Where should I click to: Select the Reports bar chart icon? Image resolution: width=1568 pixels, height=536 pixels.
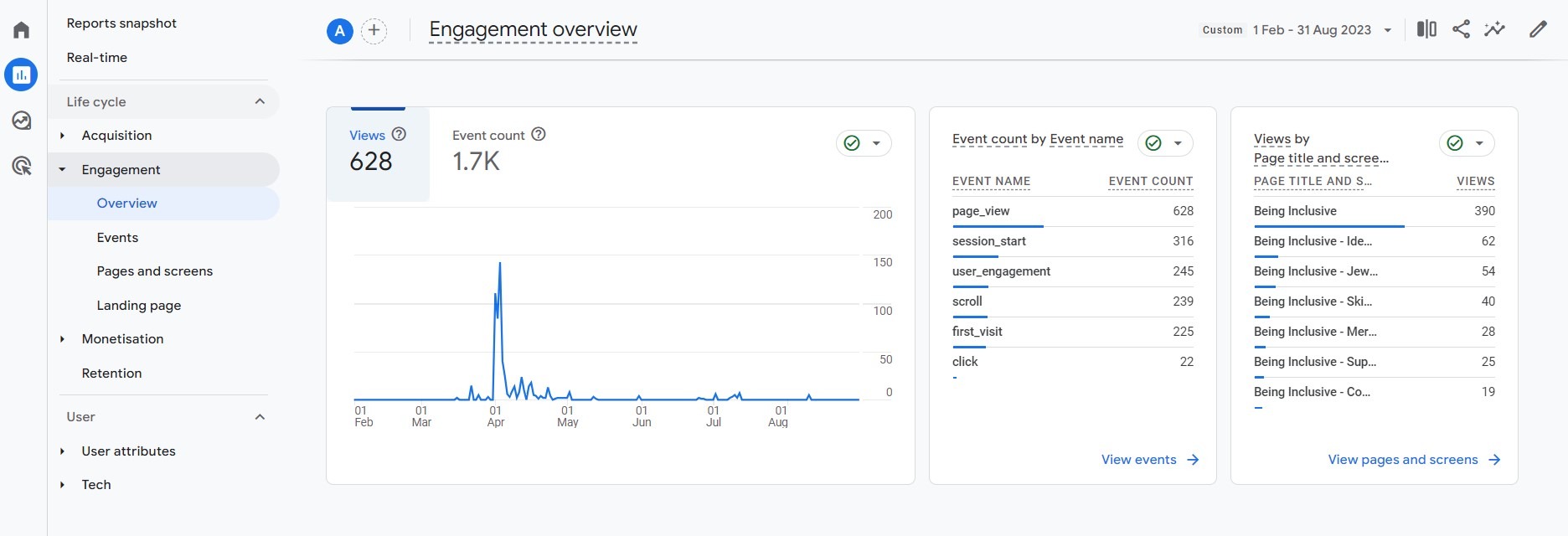[x=22, y=75]
